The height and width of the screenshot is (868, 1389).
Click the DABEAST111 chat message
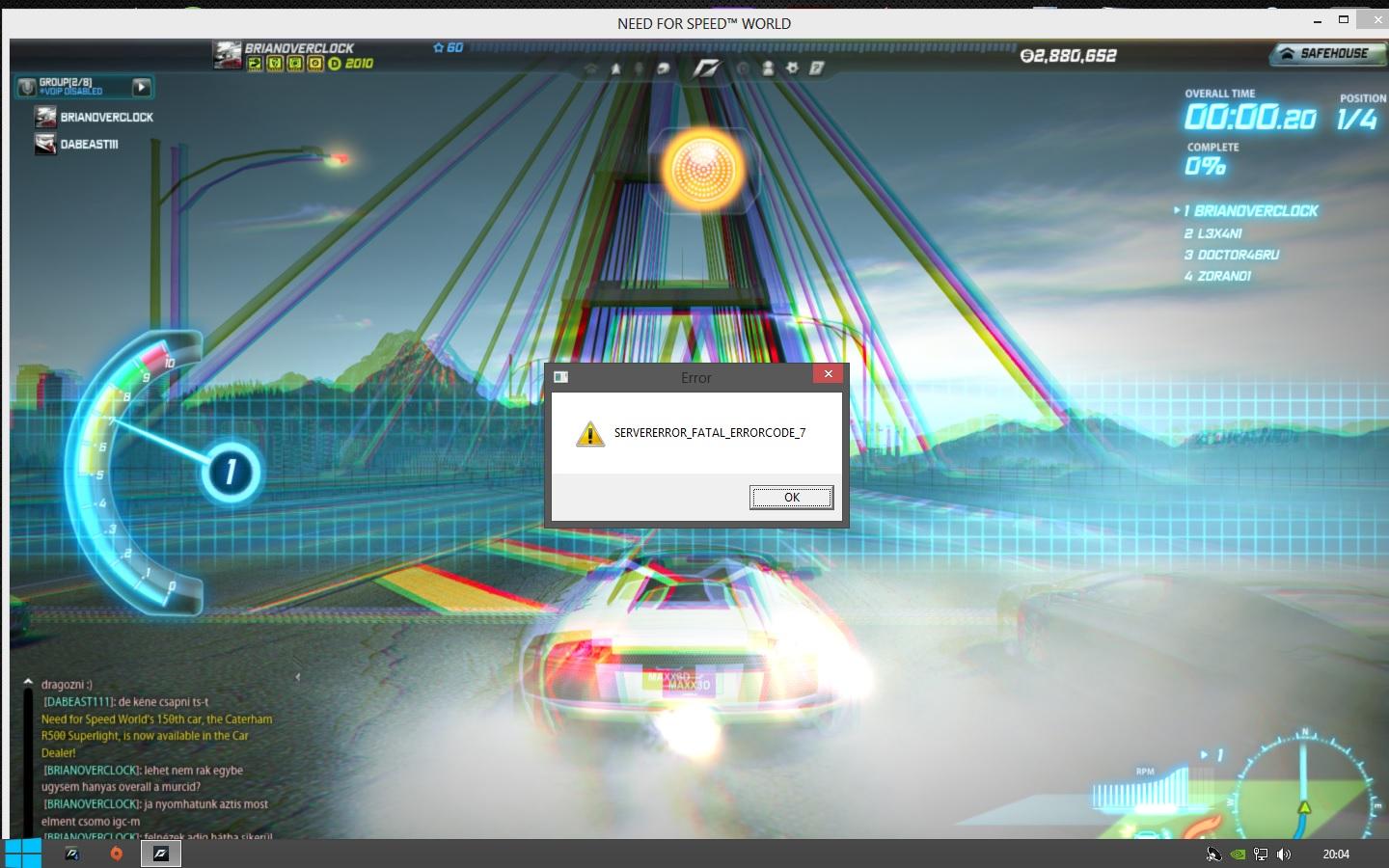[125, 702]
